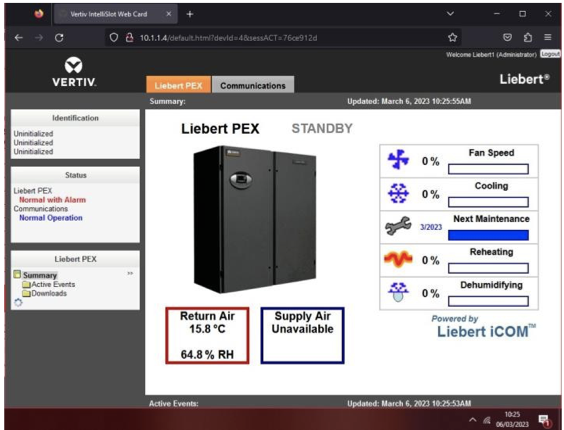Click the Firefox forward arrow
The width and height of the screenshot is (564, 430).
point(39,37)
